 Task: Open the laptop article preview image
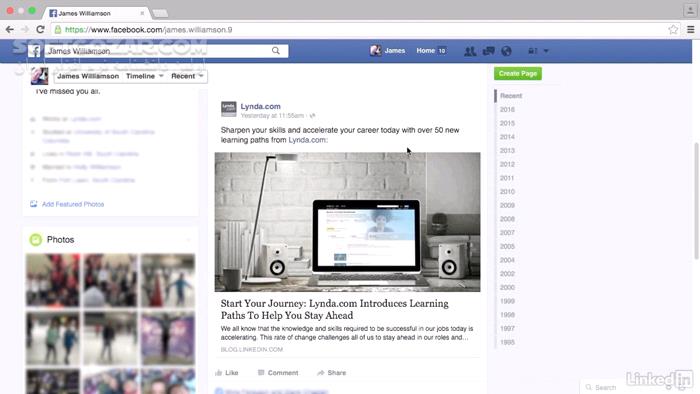point(347,222)
